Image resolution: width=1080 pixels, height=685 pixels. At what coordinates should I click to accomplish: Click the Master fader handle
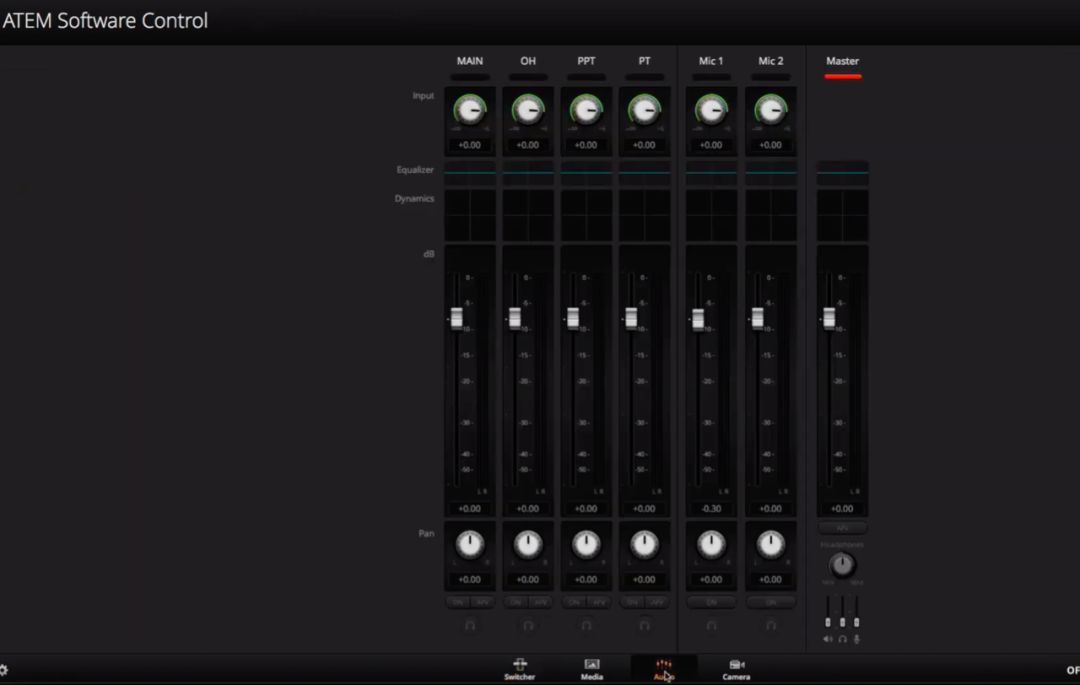(x=829, y=318)
